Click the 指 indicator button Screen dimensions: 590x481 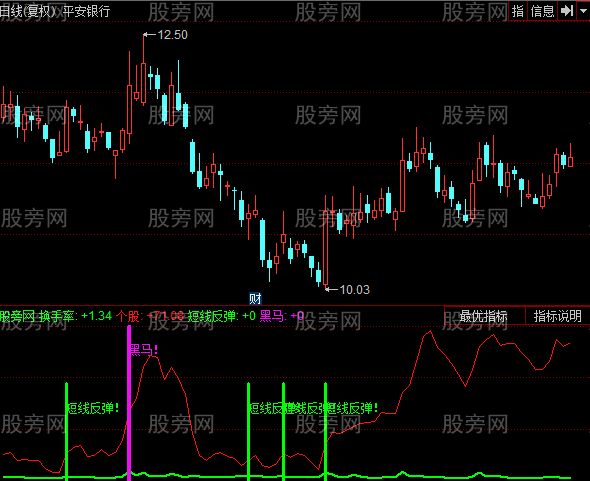(x=518, y=11)
